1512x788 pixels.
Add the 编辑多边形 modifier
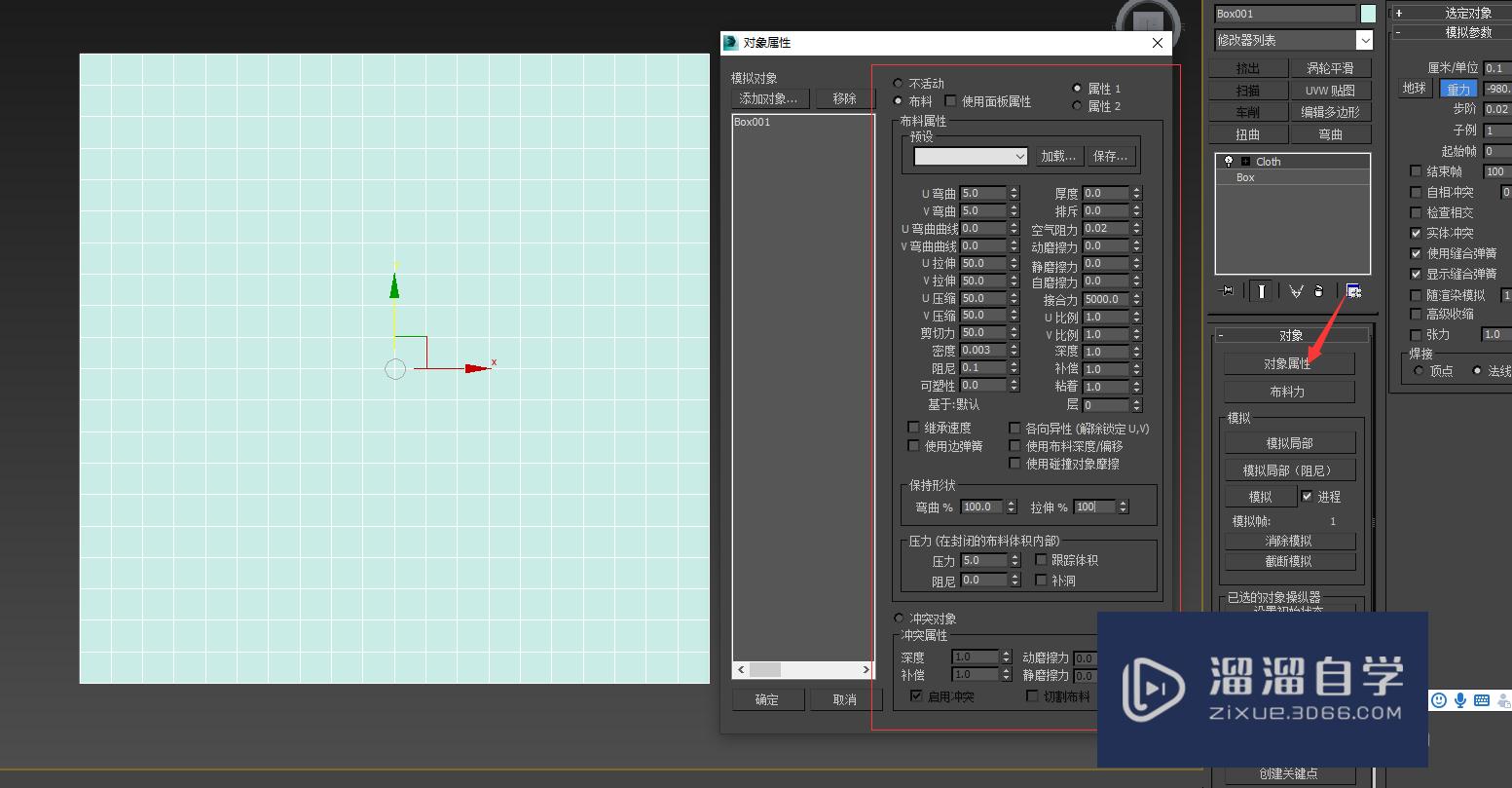coord(1330,112)
